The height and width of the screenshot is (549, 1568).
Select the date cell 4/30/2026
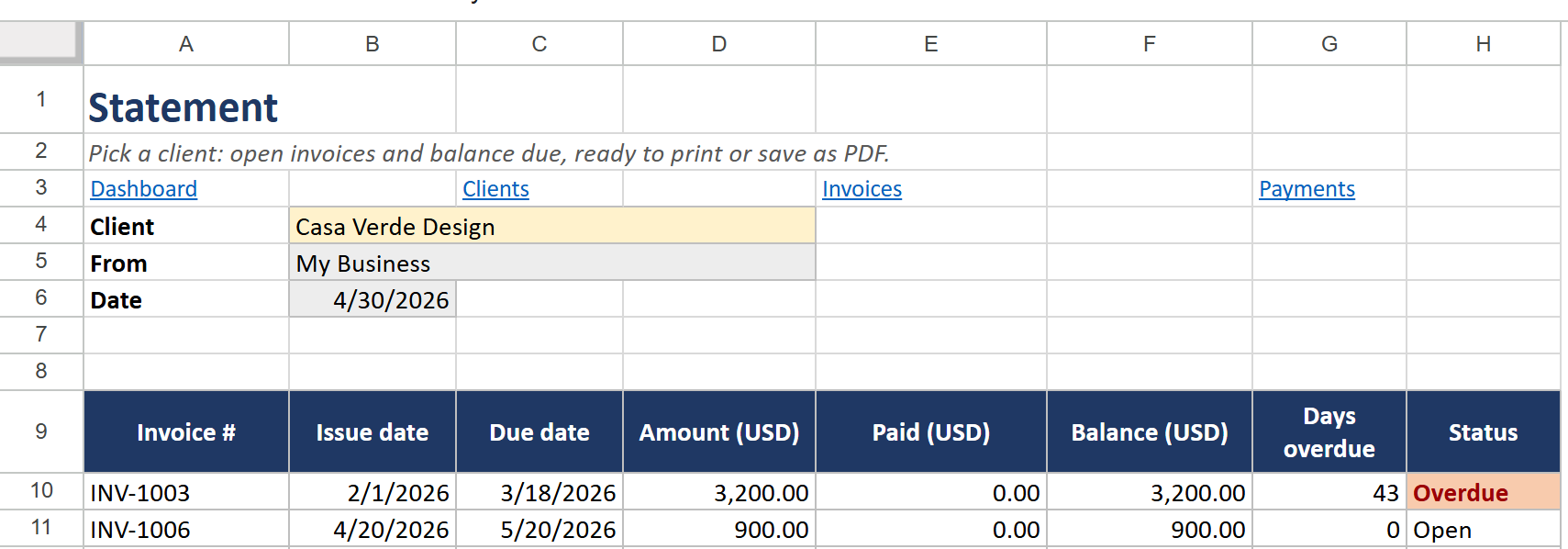click(x=373, y=299)
